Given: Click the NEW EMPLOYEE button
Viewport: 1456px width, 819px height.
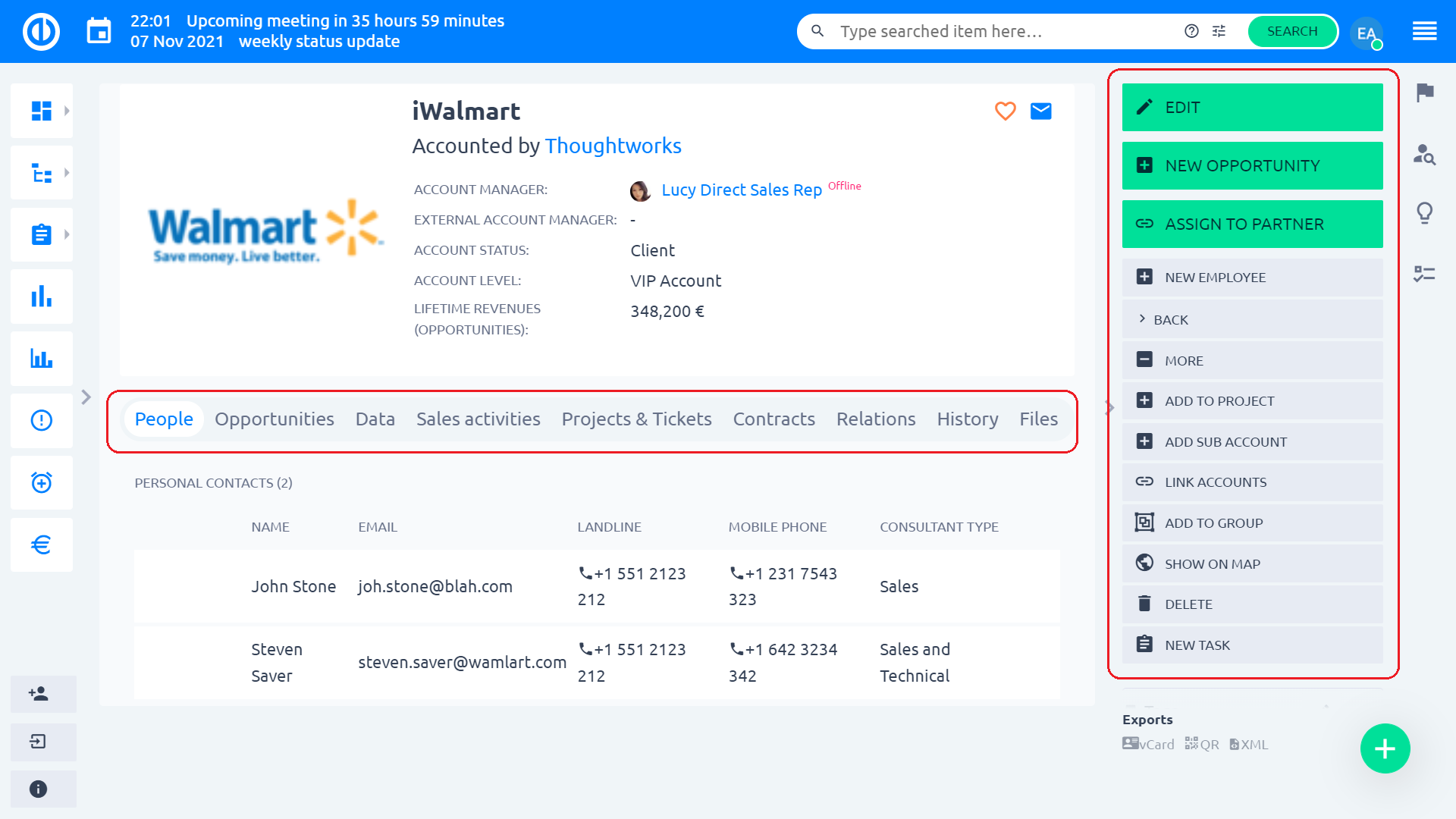Looking at the screenshot, I should tap(1252, 278).
